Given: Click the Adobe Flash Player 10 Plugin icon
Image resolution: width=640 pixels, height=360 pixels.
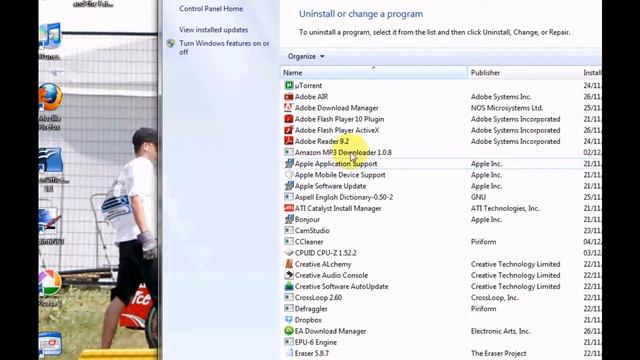Looking at the screenshot, I should click(x=289, y=119).
